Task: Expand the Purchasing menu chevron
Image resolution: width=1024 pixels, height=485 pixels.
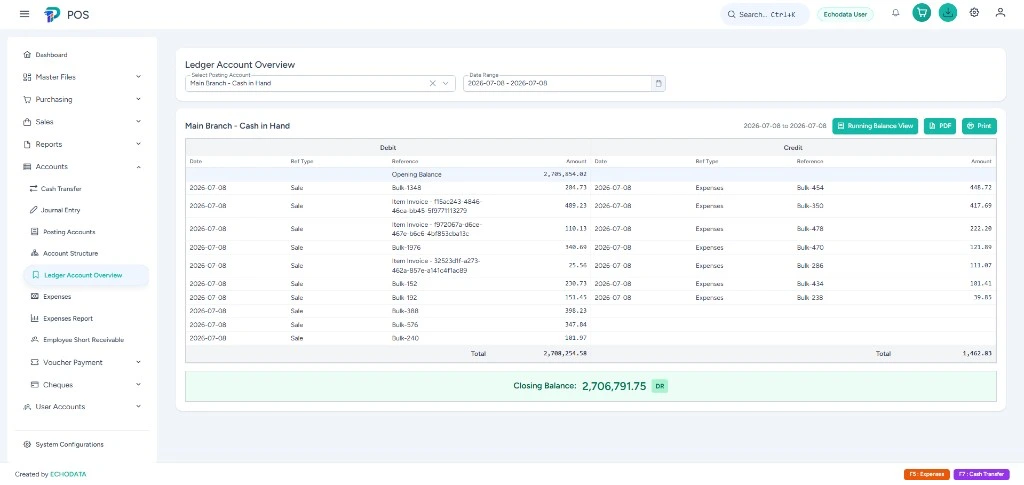Action: 138,99
